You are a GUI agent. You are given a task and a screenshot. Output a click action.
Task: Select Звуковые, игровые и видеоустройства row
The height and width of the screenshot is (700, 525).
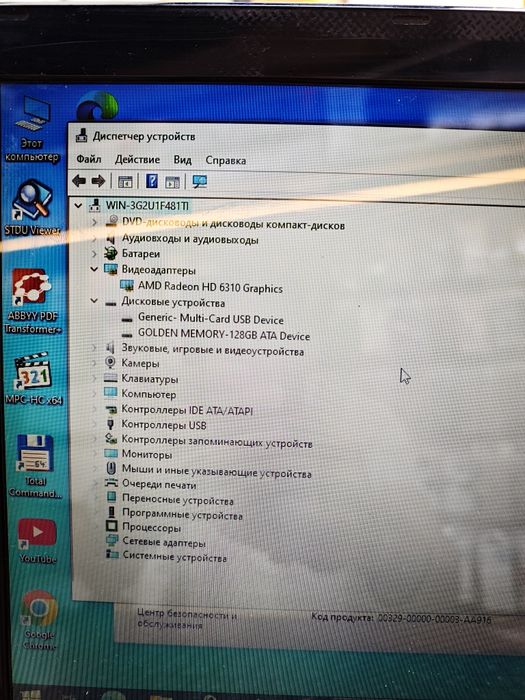212,350
